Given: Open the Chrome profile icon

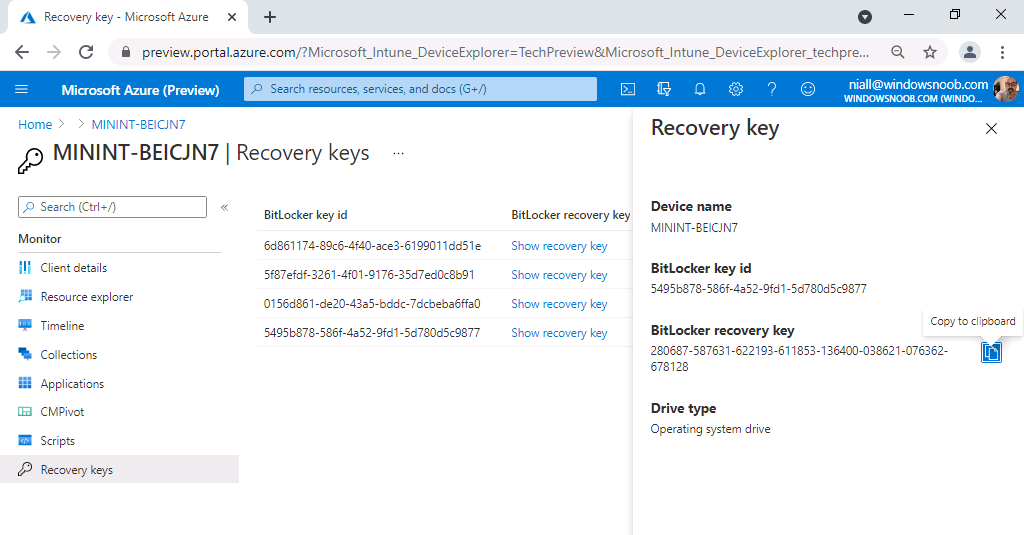Looking at the screenshot, I should click(x=970, y=52).
